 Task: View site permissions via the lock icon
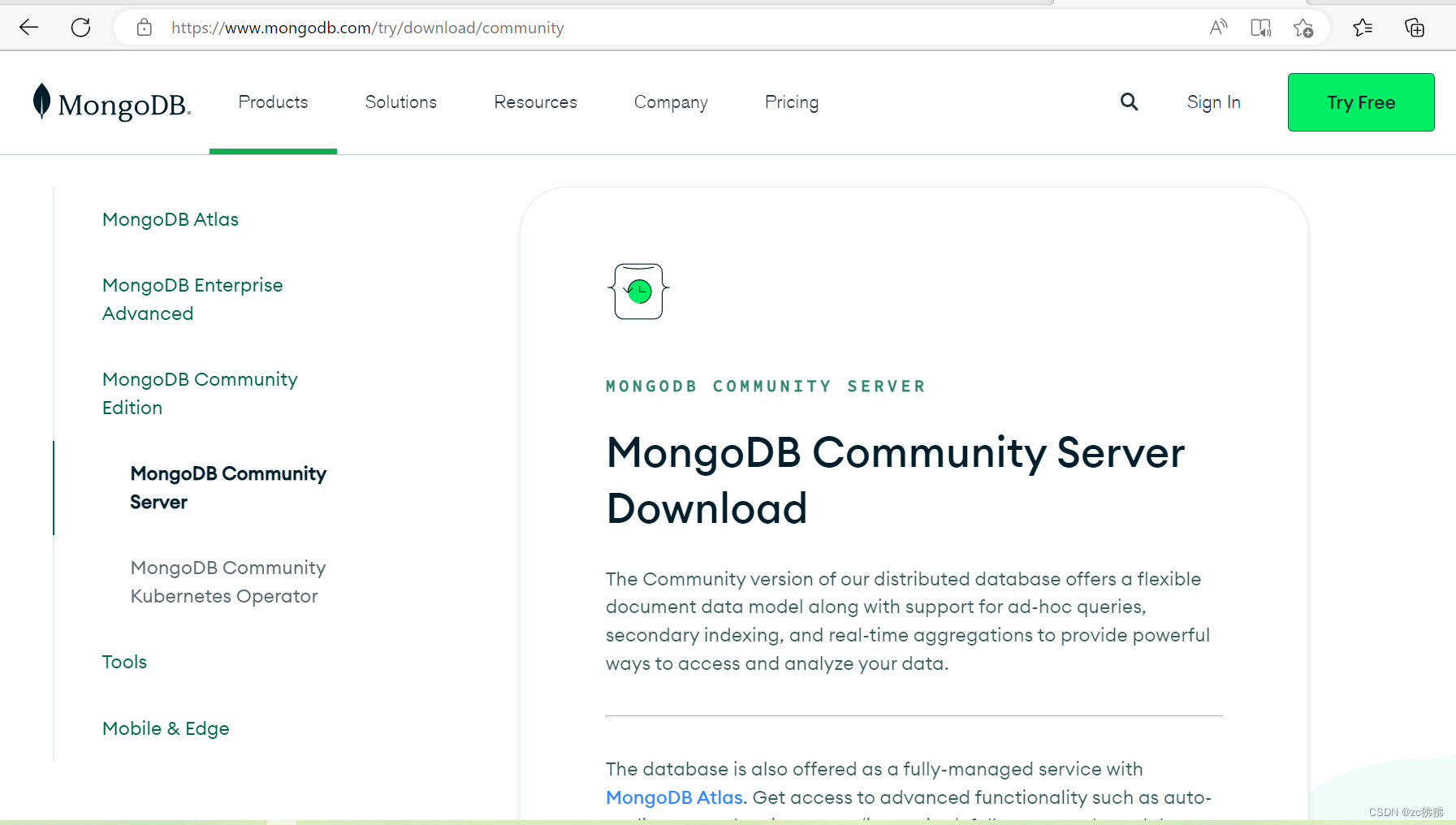[145, 27]
